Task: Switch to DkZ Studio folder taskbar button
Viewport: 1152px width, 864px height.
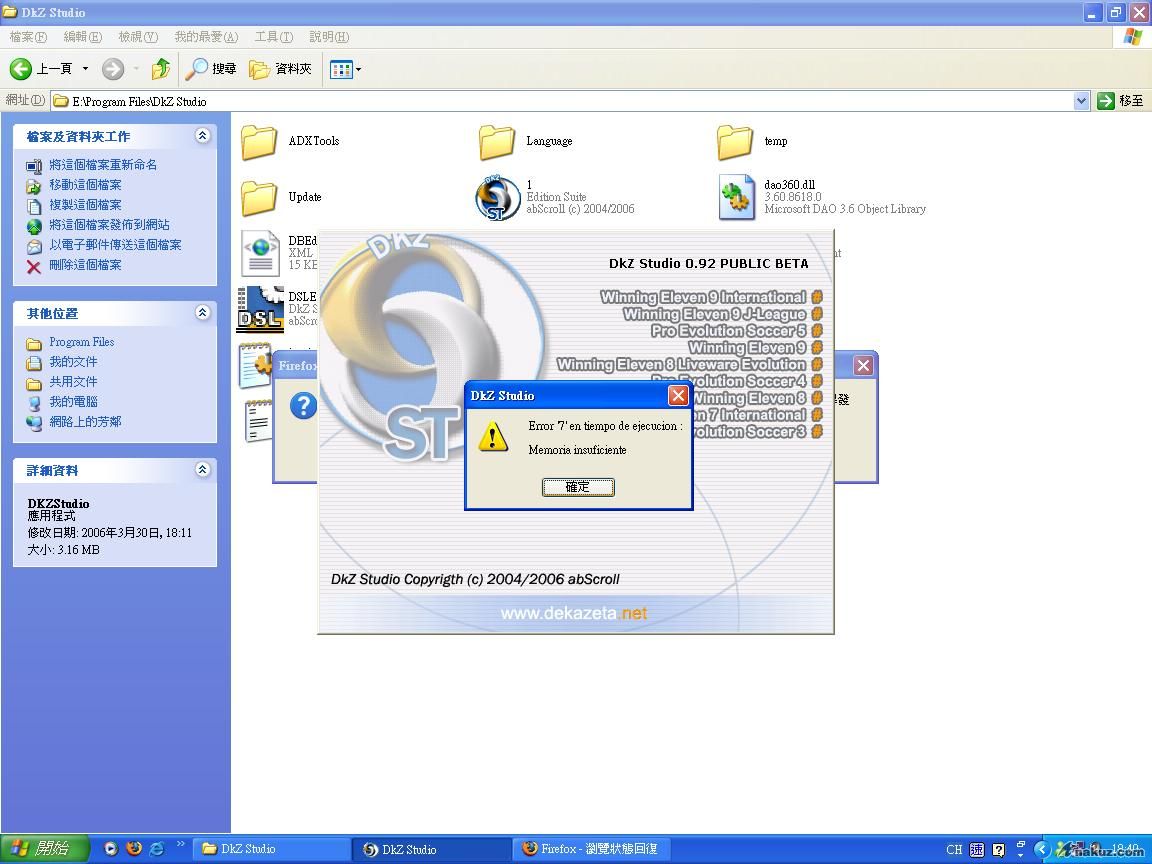Action: 271,849
